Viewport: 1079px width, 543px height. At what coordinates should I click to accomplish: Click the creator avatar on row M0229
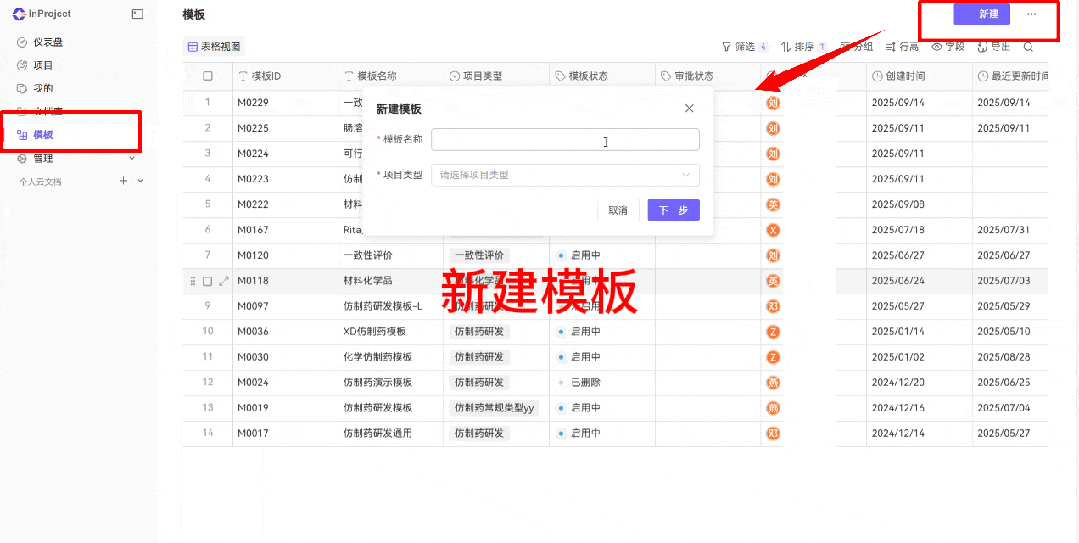(773, 103)
